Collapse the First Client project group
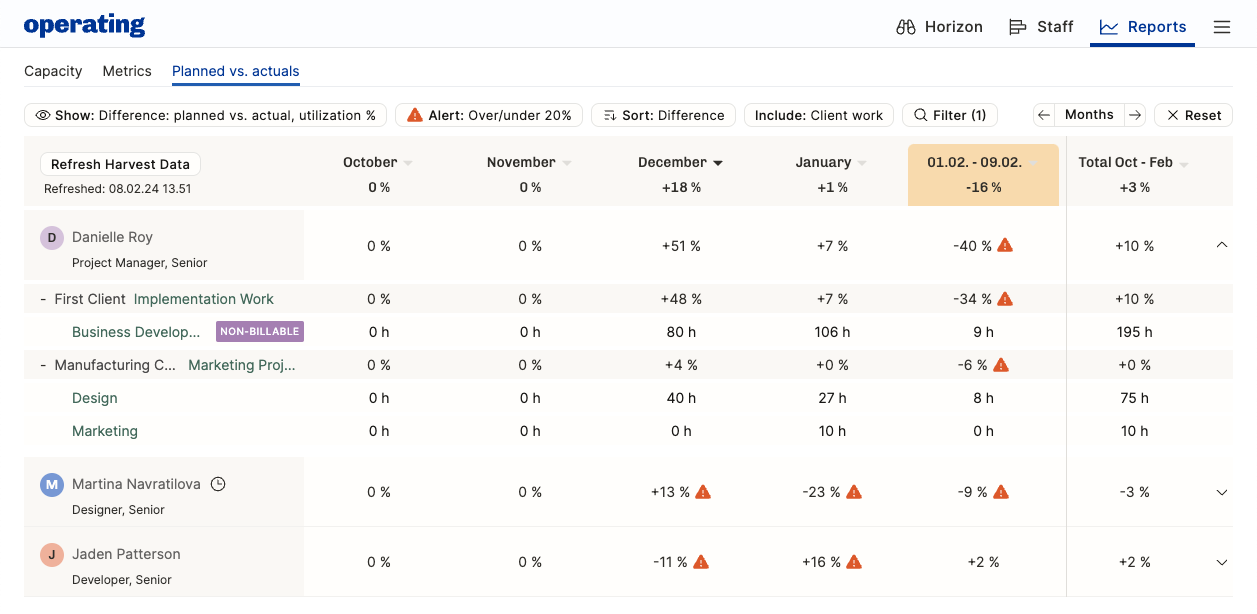This screenshot has width=1257, height=614. [43, 299]
